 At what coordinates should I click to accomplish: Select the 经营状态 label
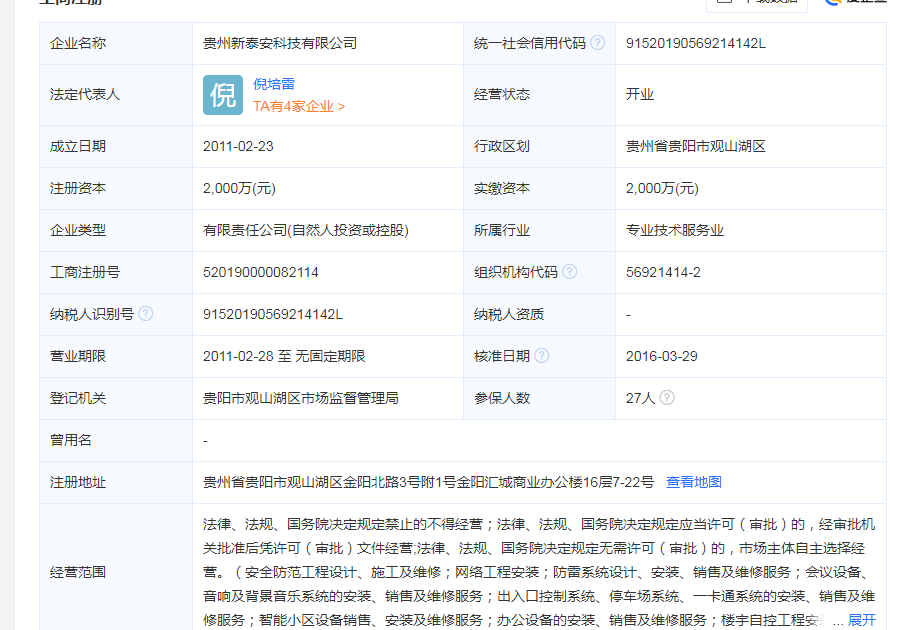(502, 94)
